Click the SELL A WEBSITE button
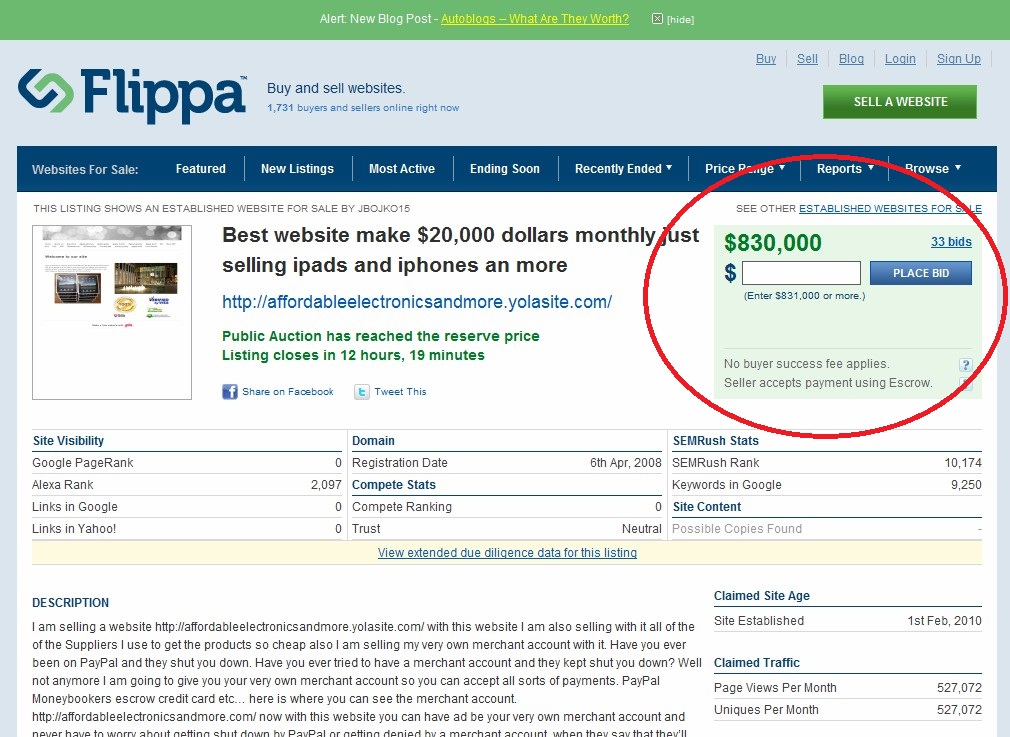 click(900, 102)
